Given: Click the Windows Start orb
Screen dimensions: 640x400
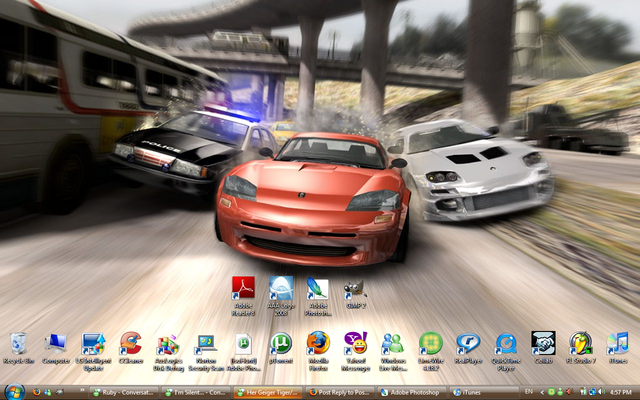Looking at the screenshot, I should [x=14, y=391].
